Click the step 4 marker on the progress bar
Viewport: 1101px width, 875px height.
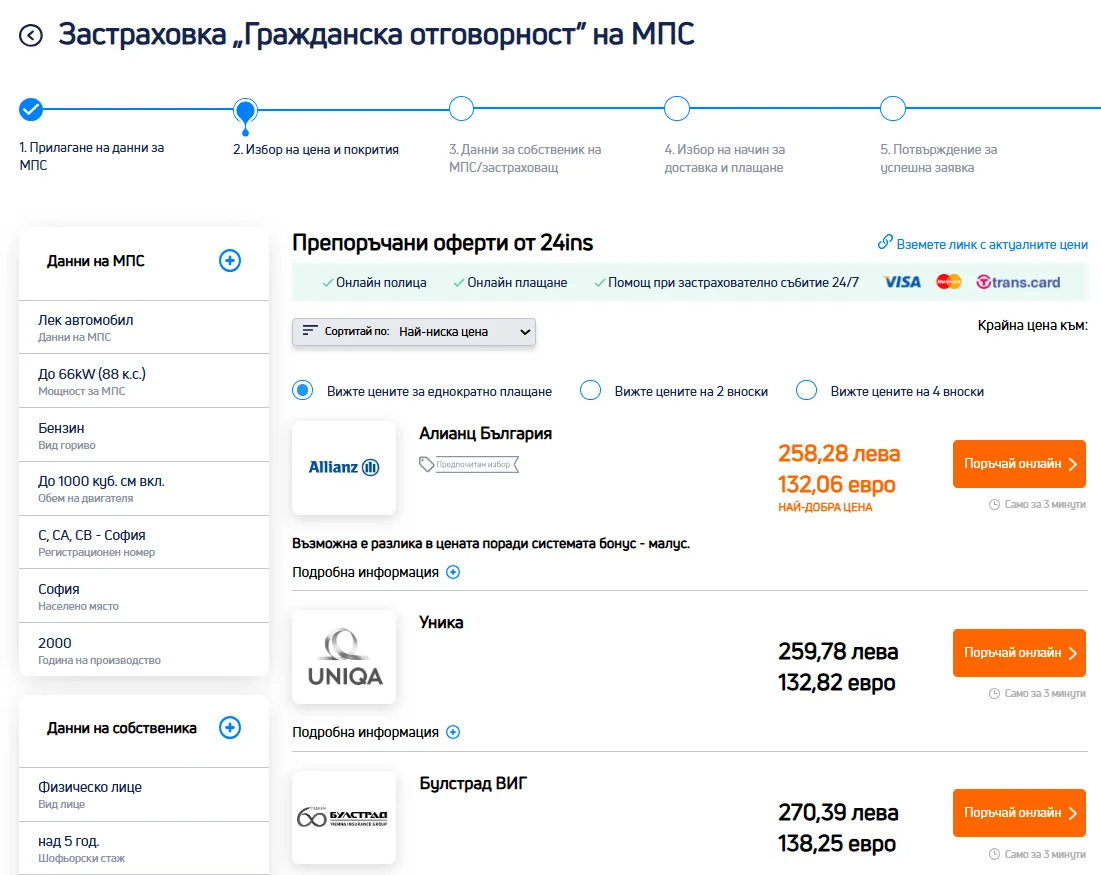677,109
